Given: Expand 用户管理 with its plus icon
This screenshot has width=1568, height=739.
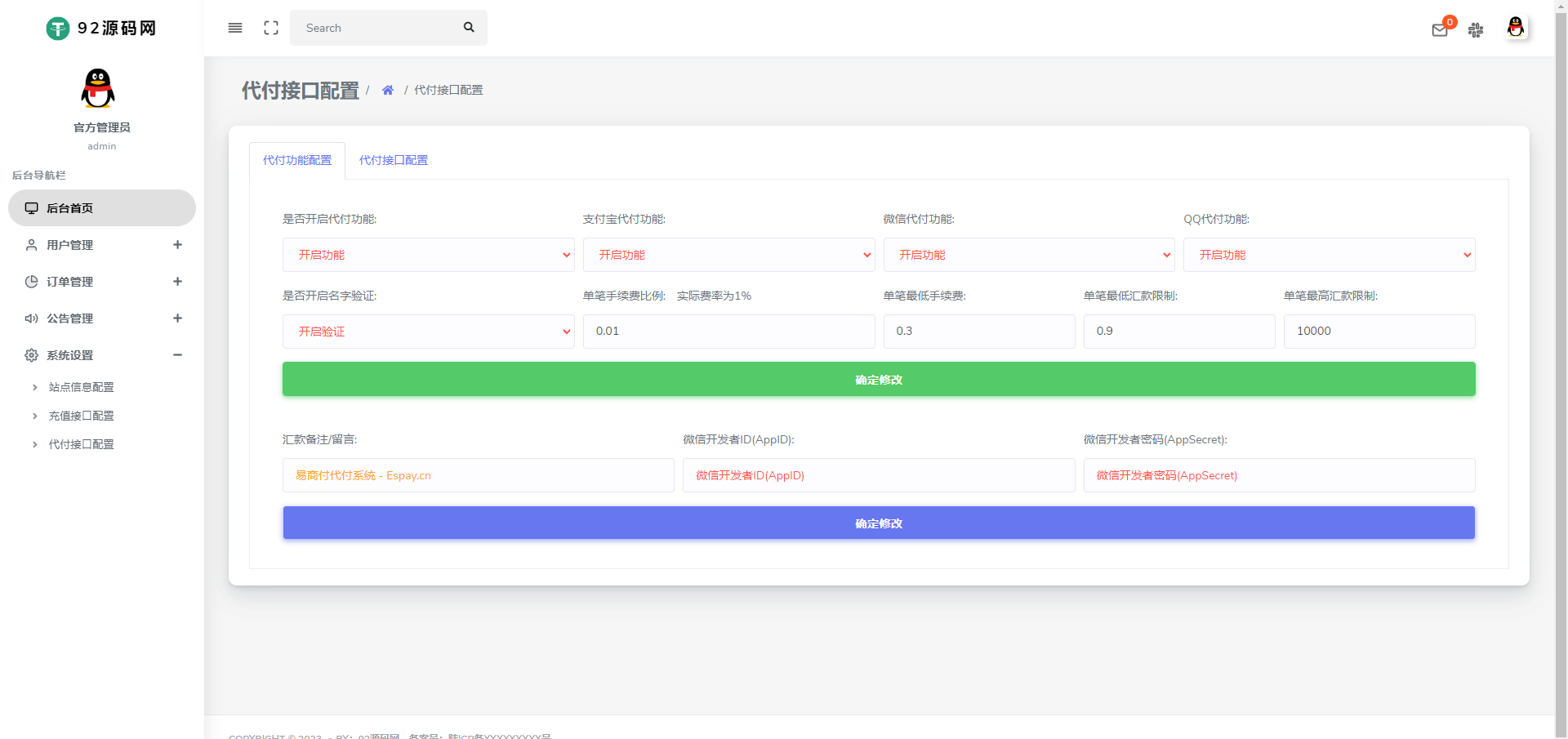Looking at the screenshot, I should pyautogui.click(x=177, y=245).
